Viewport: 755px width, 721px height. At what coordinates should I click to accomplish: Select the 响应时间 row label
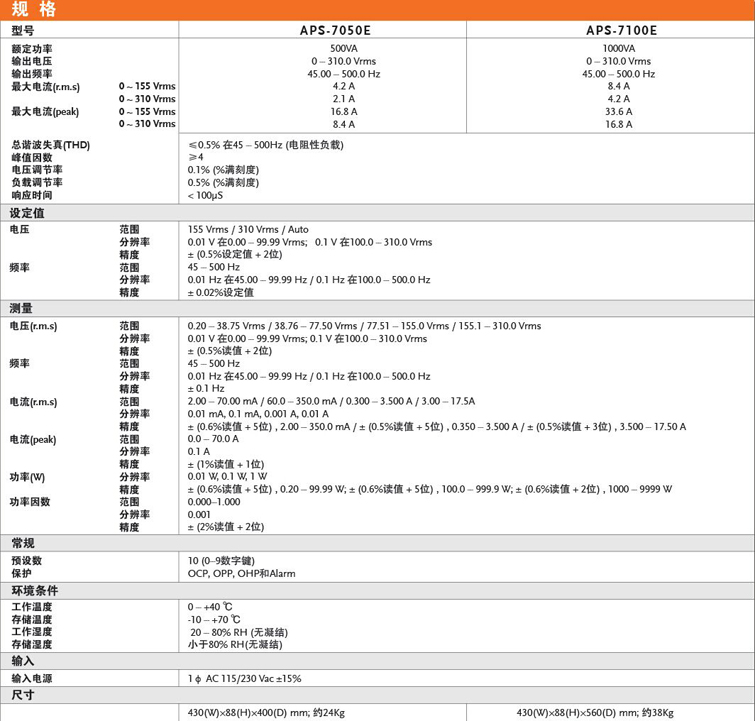click(30, 196)
